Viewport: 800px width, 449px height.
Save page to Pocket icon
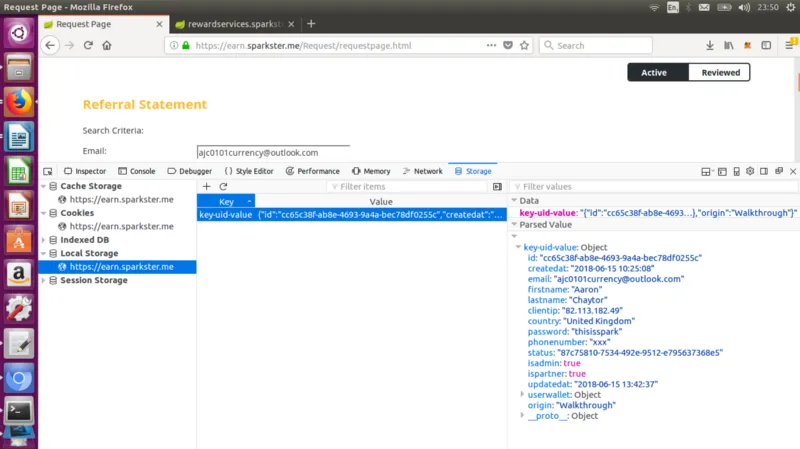tap(508, 45)
